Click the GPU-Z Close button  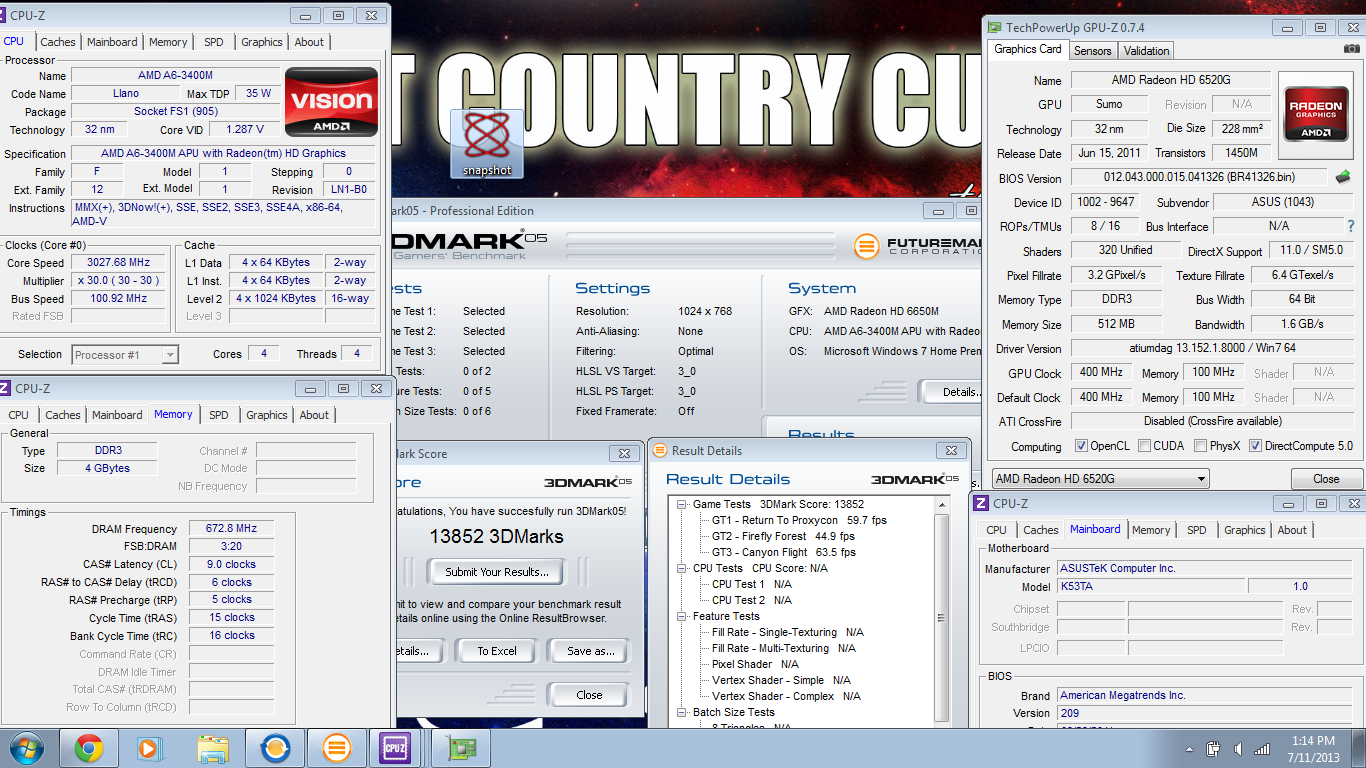[x=1326, y=479]
